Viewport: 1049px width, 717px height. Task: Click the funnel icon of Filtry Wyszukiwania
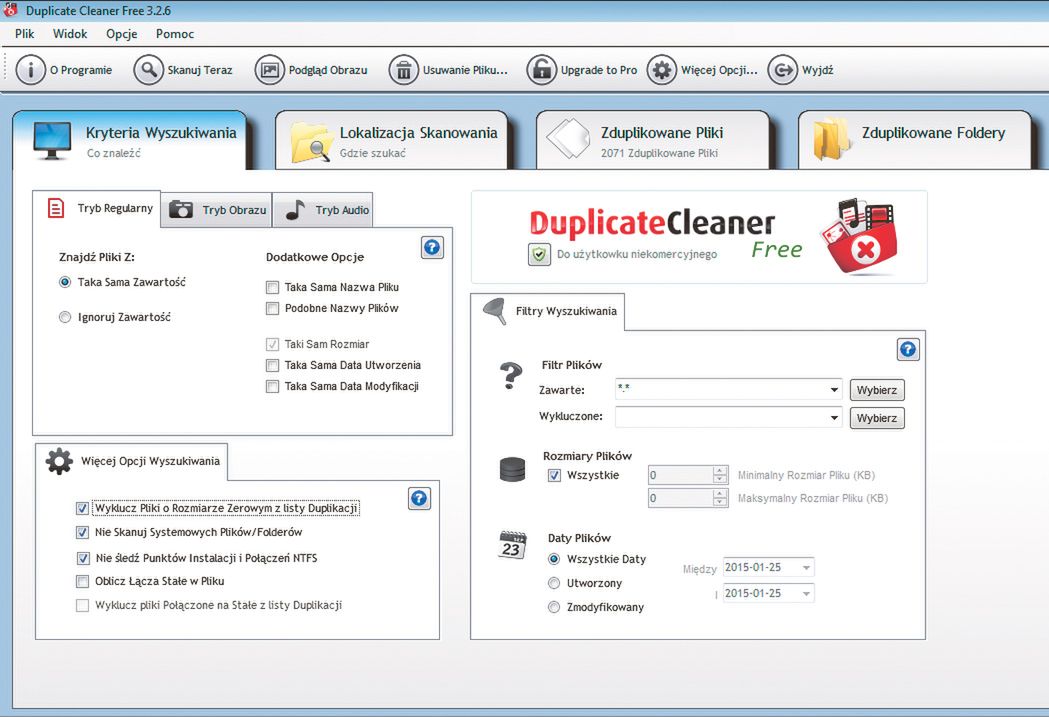[x=495, y=312]
